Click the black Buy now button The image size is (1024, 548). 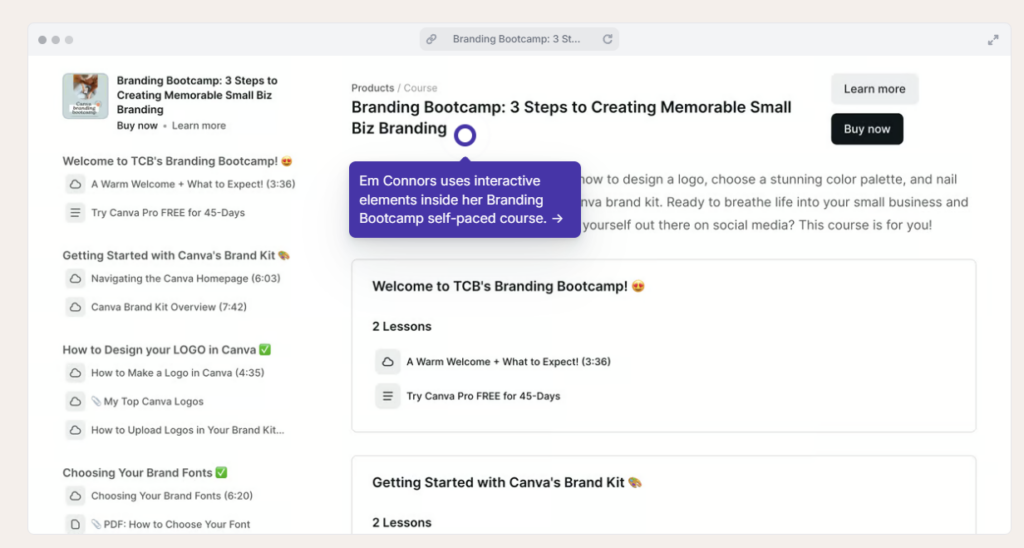point(867,129)
